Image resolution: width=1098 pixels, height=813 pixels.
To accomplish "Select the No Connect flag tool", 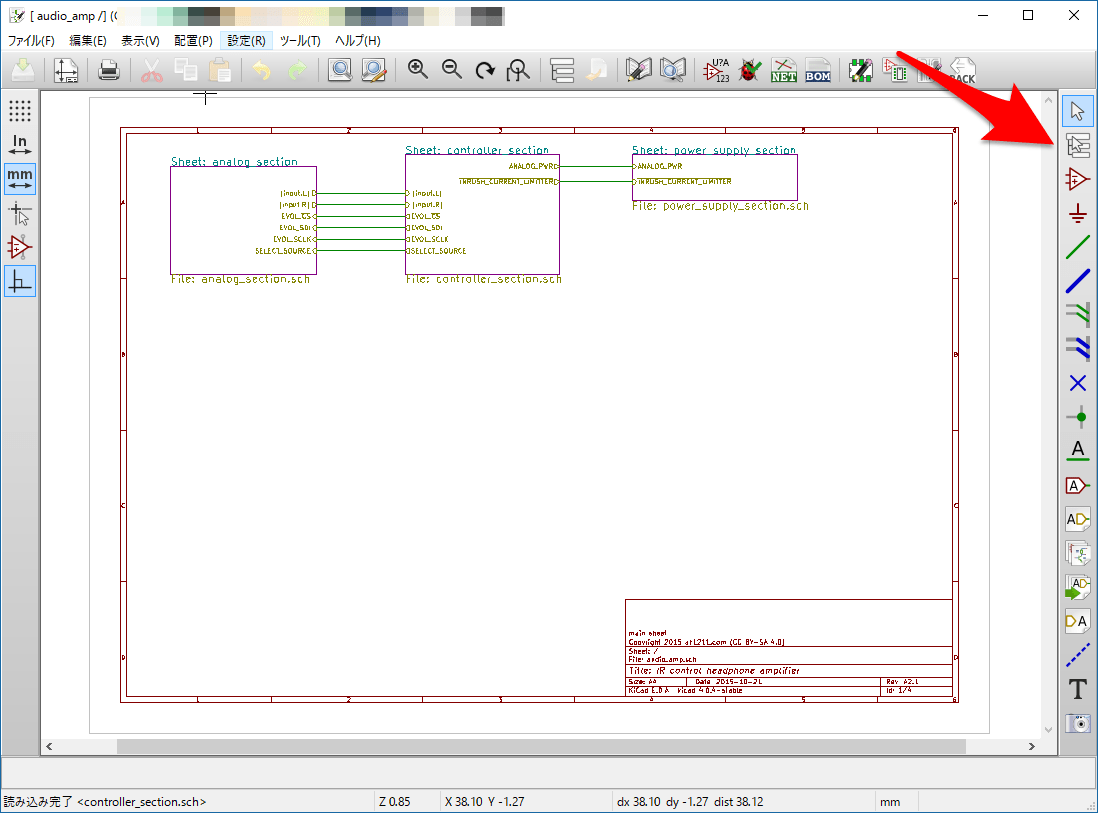I will pyautogui.click(x=1078, y=383).
